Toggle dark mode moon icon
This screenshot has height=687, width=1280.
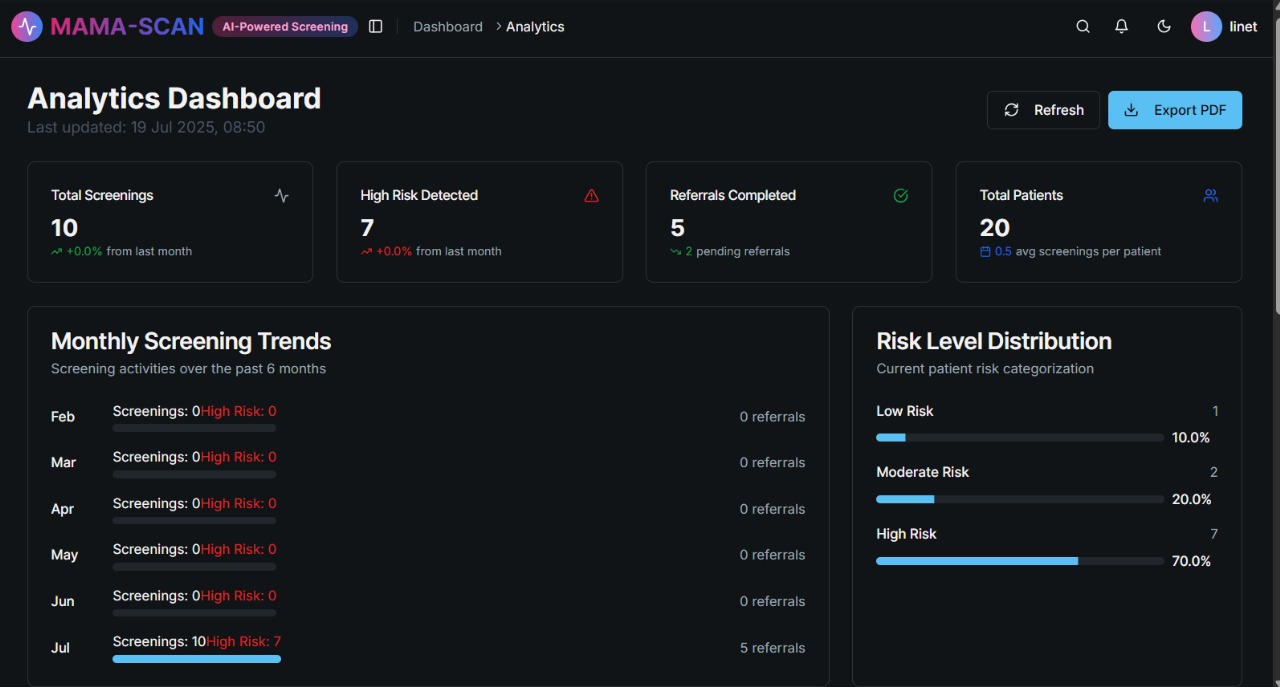(x=1164, y=27)
